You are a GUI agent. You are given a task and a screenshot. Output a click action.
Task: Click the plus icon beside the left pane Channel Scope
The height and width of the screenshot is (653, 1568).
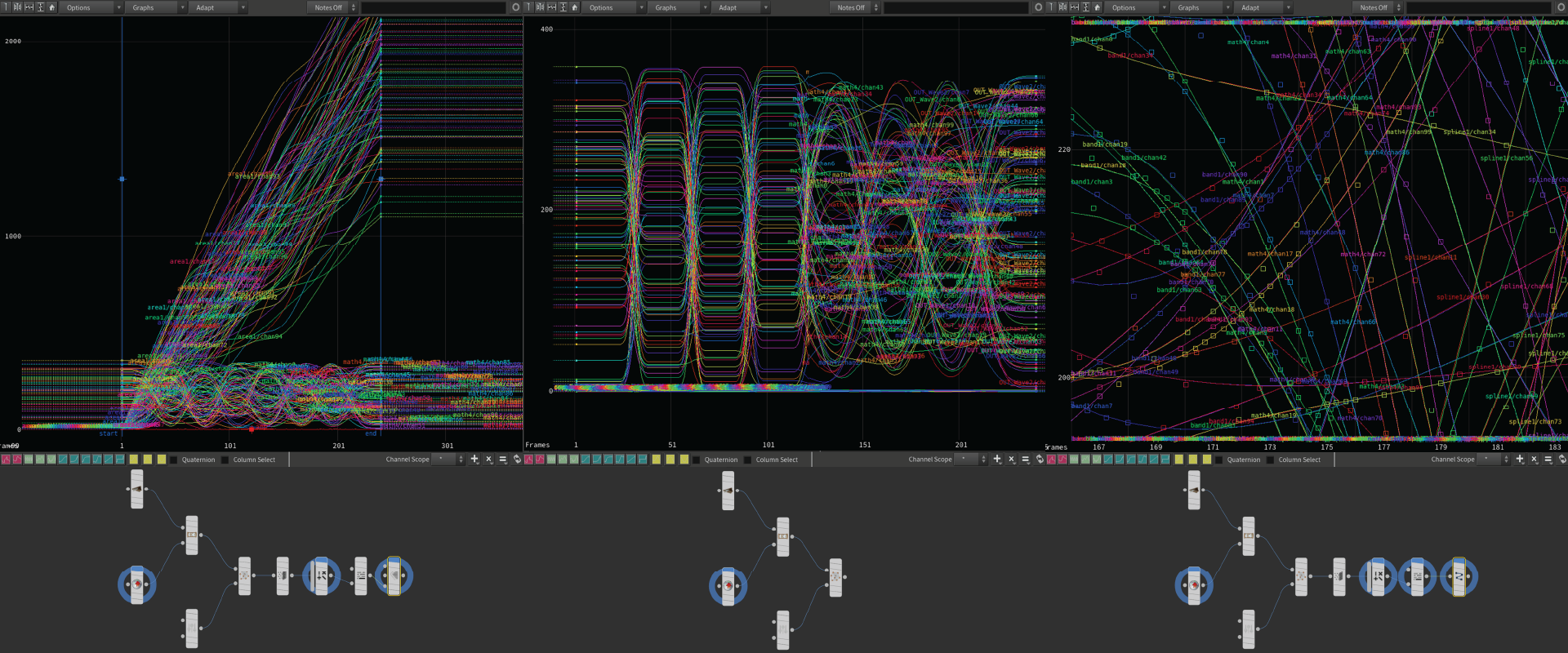click(474, 460)
